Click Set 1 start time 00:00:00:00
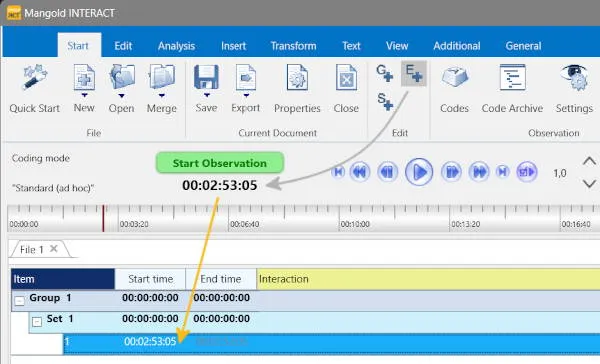 click(x=150, y=318)
